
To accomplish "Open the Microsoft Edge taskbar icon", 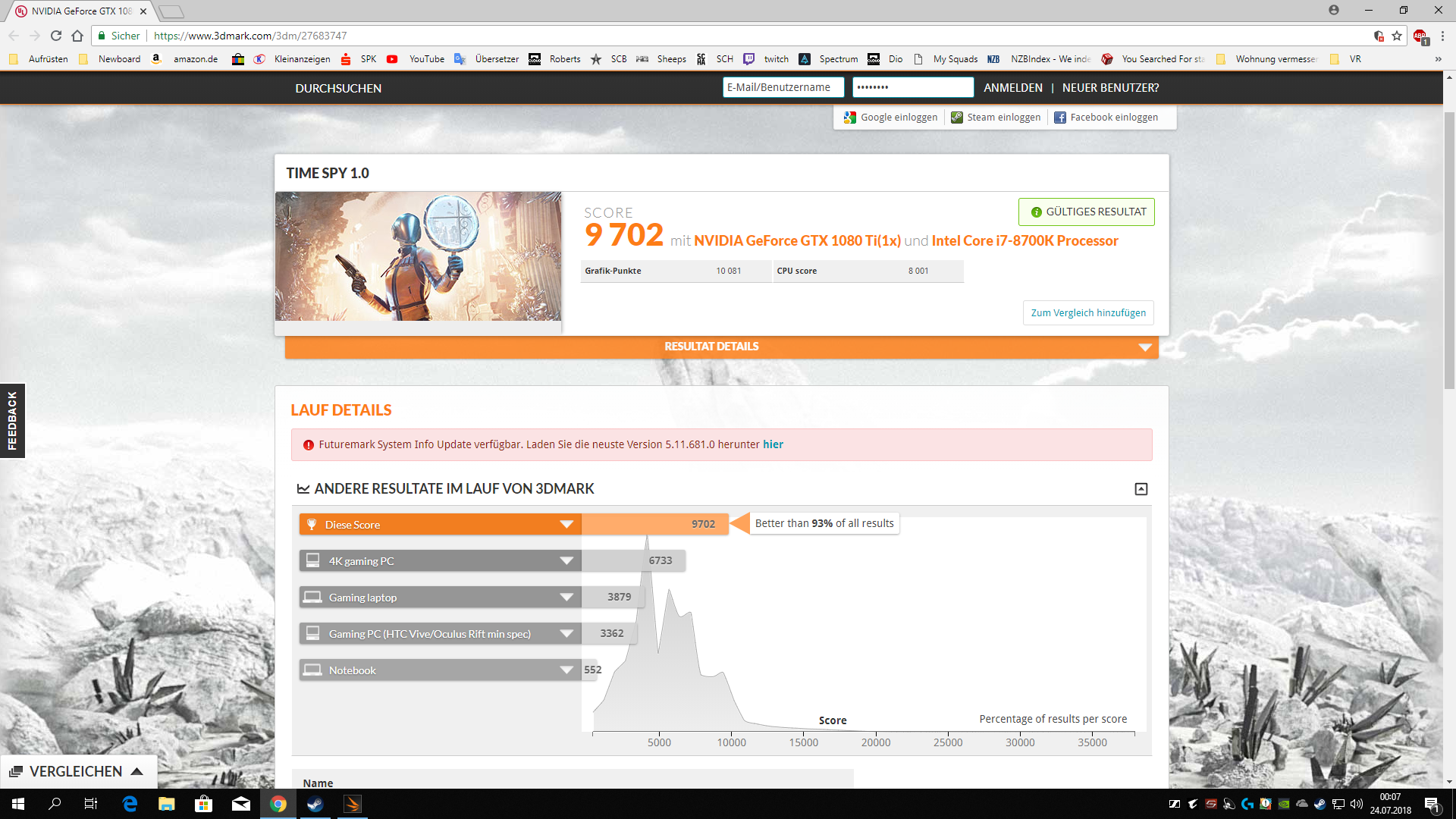I will coord(130,804).
